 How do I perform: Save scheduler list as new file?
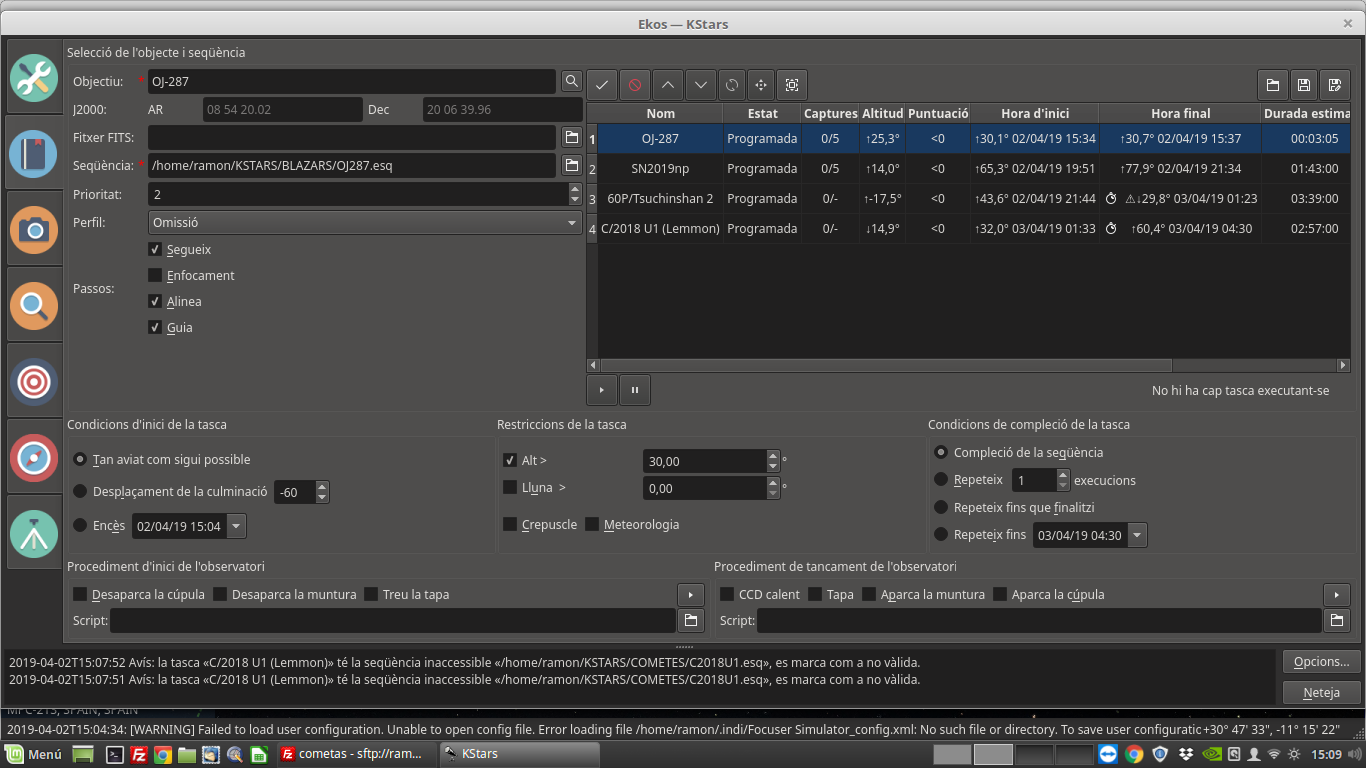(x=1334, y=85)
